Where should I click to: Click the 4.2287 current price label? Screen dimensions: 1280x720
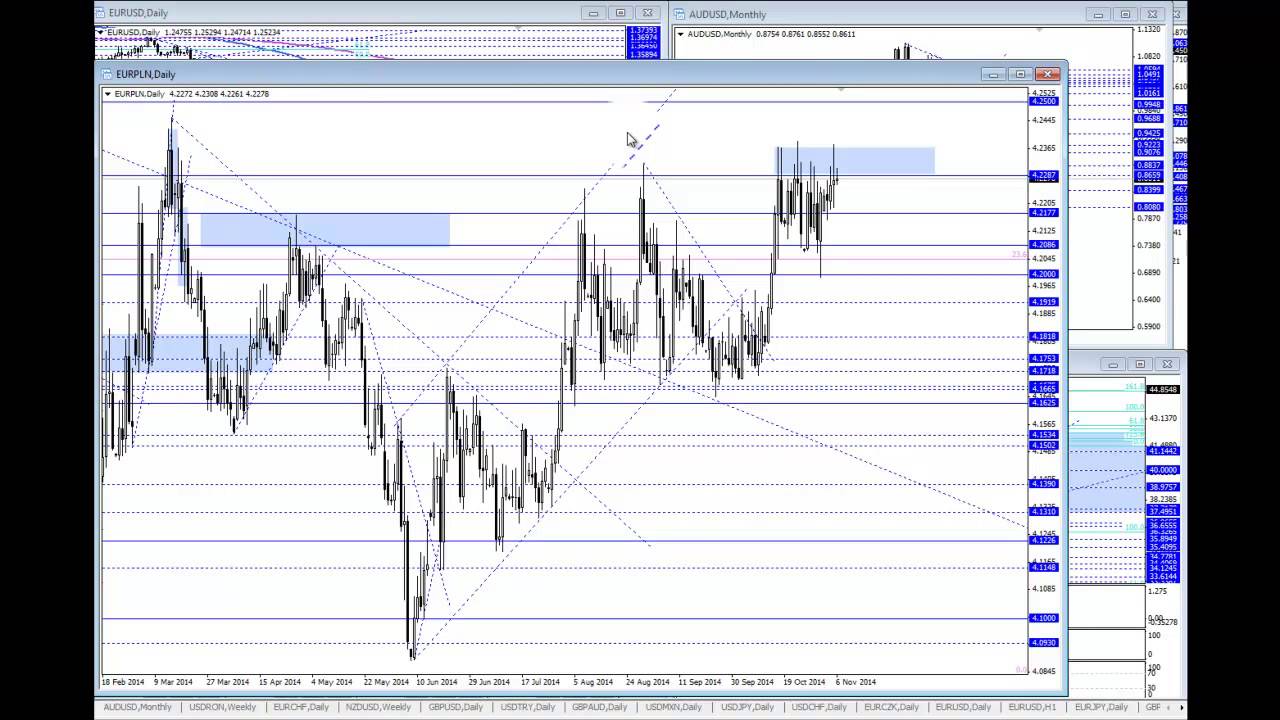[1043, 176]
